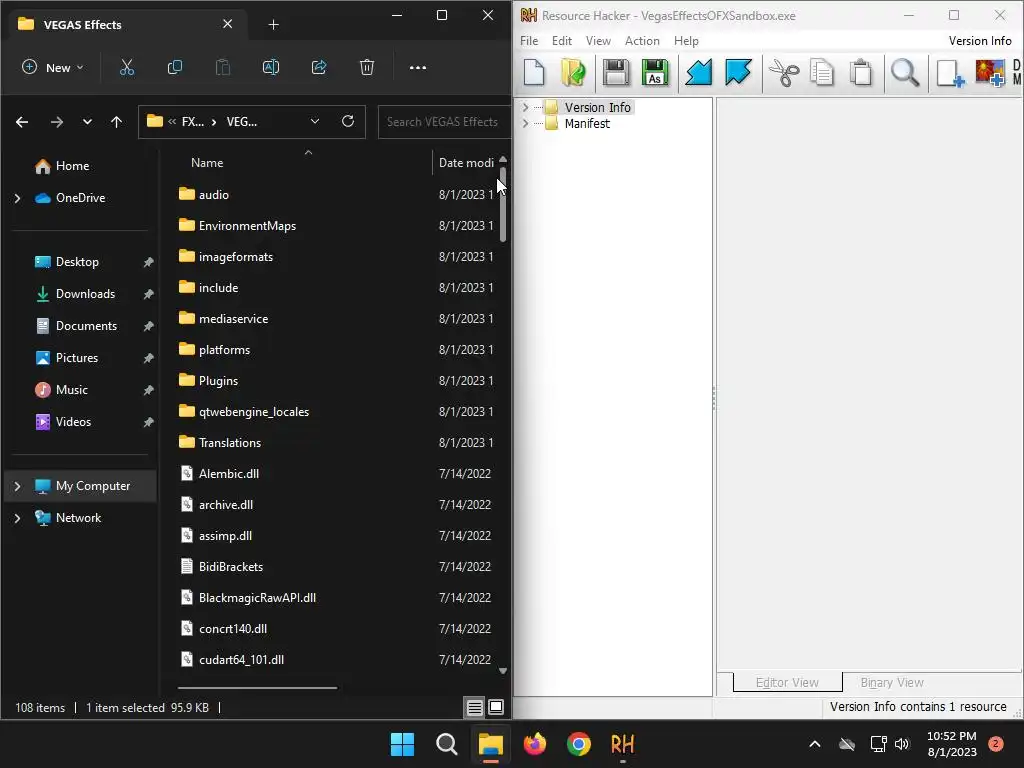Open See more ellipsis in File Explorer
This screenshot has width=1024, height=768.
click(418, 67)
